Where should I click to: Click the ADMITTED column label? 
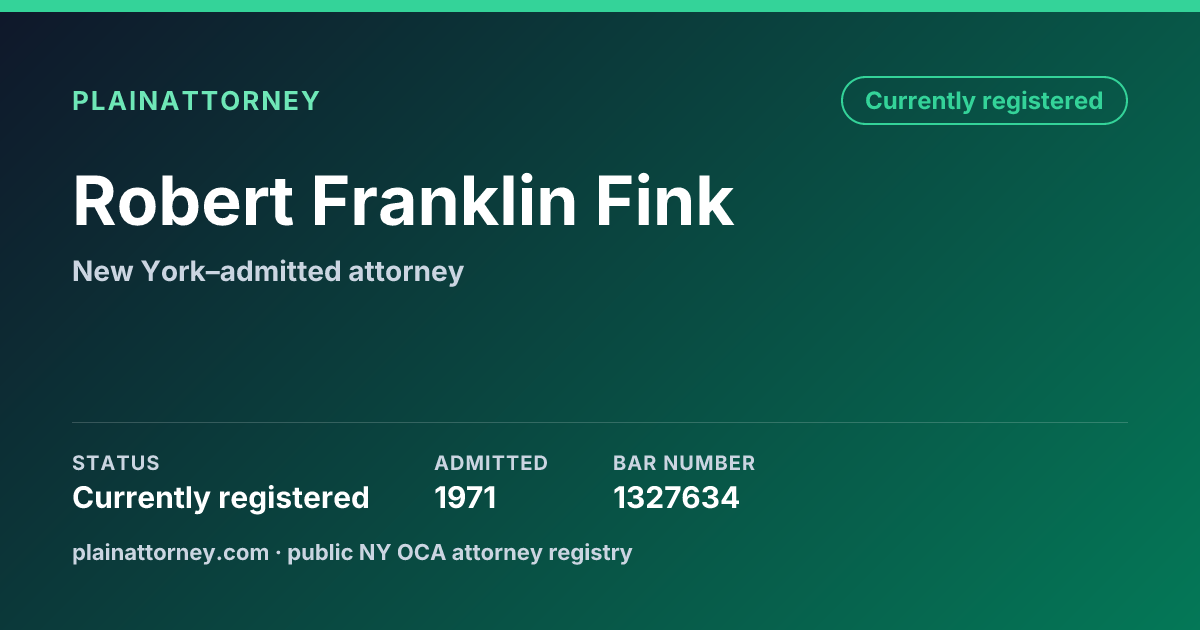point(491,463)
